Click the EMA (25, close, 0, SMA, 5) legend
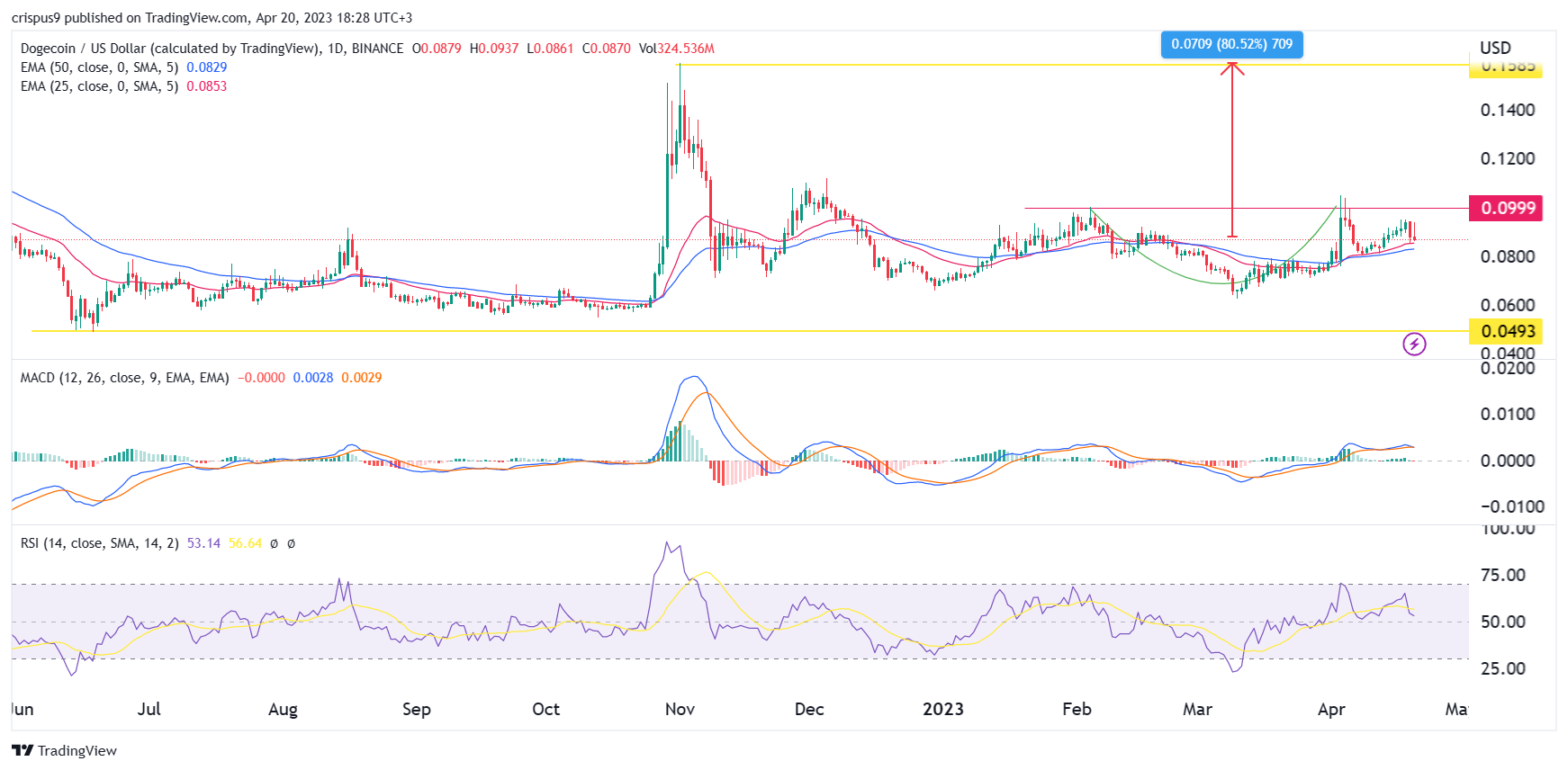1568x770 pixels. (x=99, y=86)
